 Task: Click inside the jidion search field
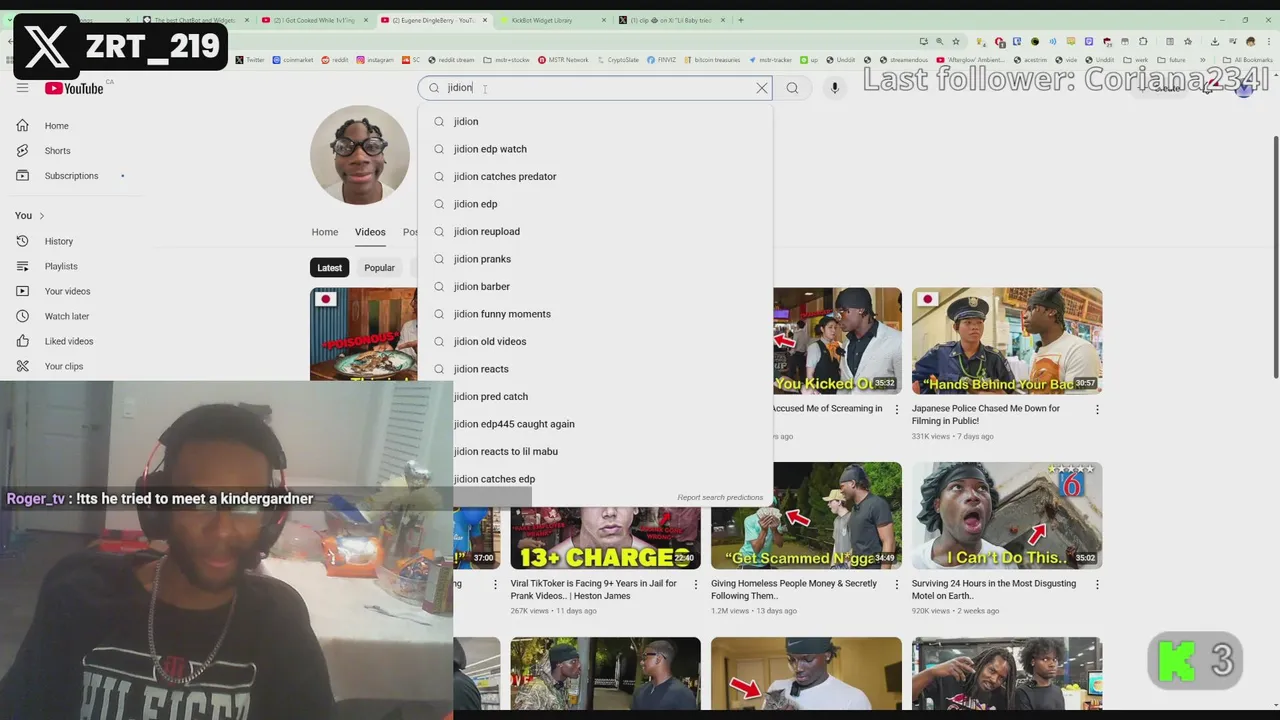(595, 88)
